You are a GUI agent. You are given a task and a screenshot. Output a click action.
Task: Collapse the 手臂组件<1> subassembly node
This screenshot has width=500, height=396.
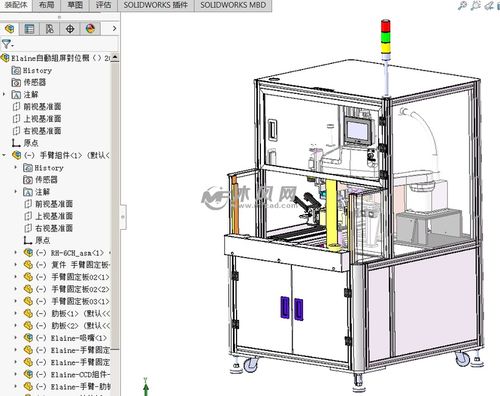4,155
